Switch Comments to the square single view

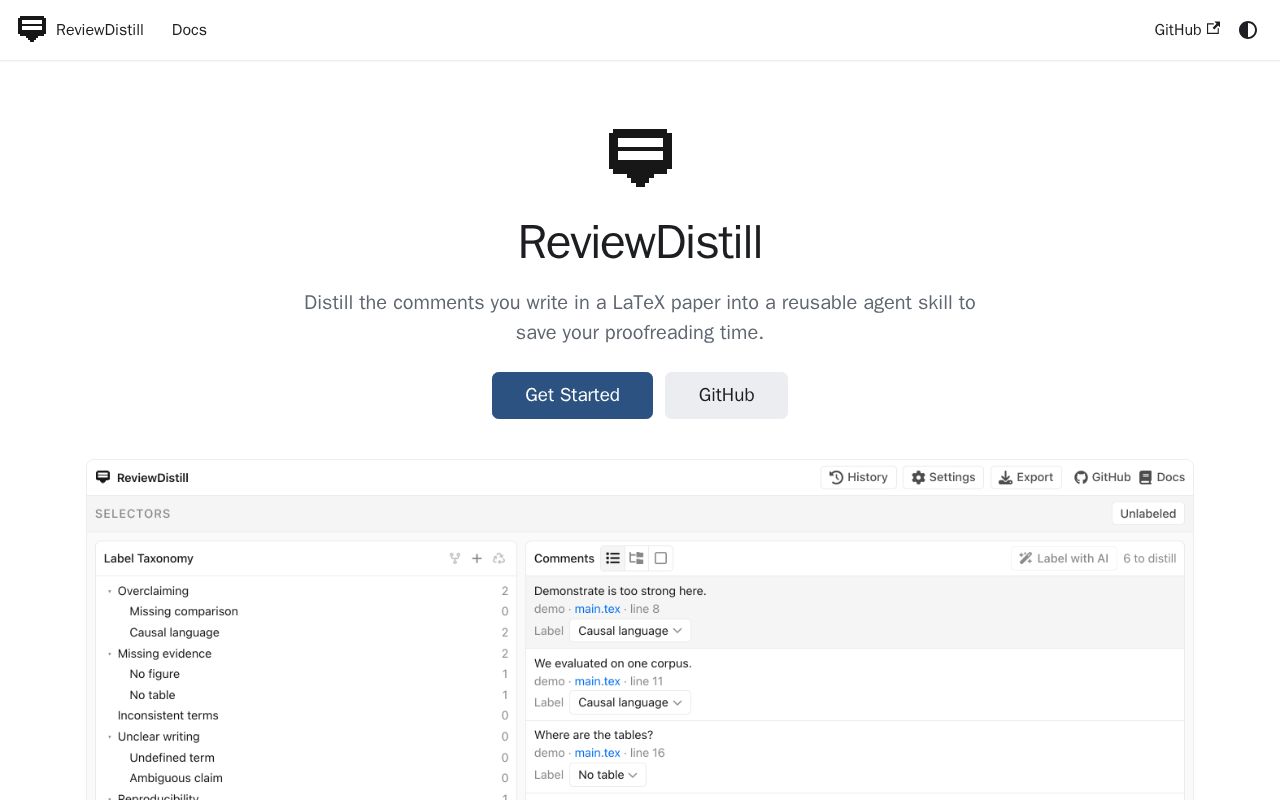[x=660, y=558]
